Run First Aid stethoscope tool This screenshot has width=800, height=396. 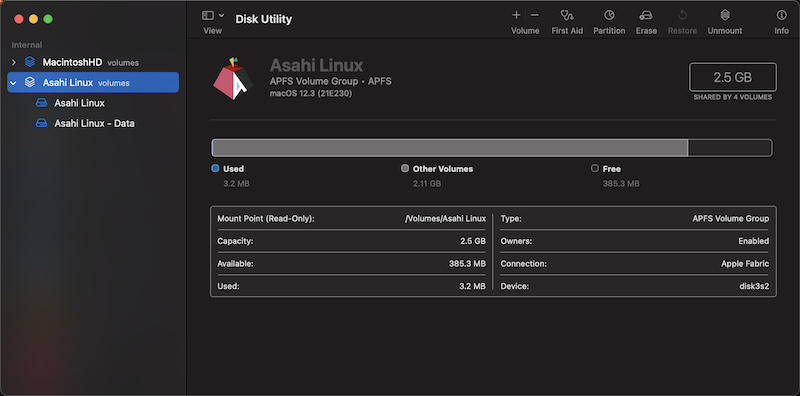coord(567,15)
